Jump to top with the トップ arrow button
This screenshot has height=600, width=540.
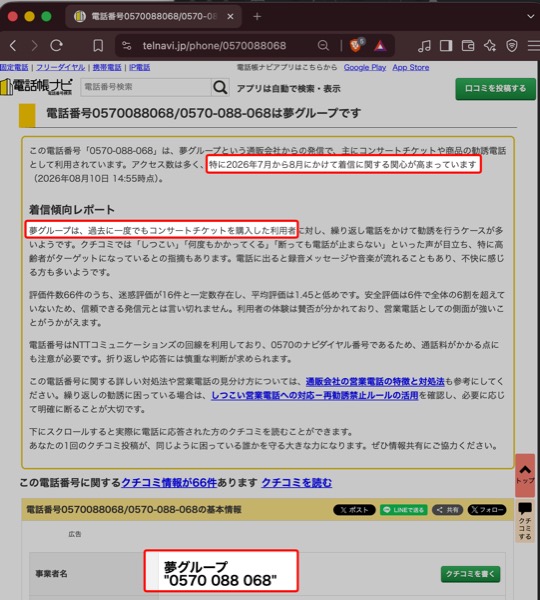pyautogui.click(x=525, y=475)
